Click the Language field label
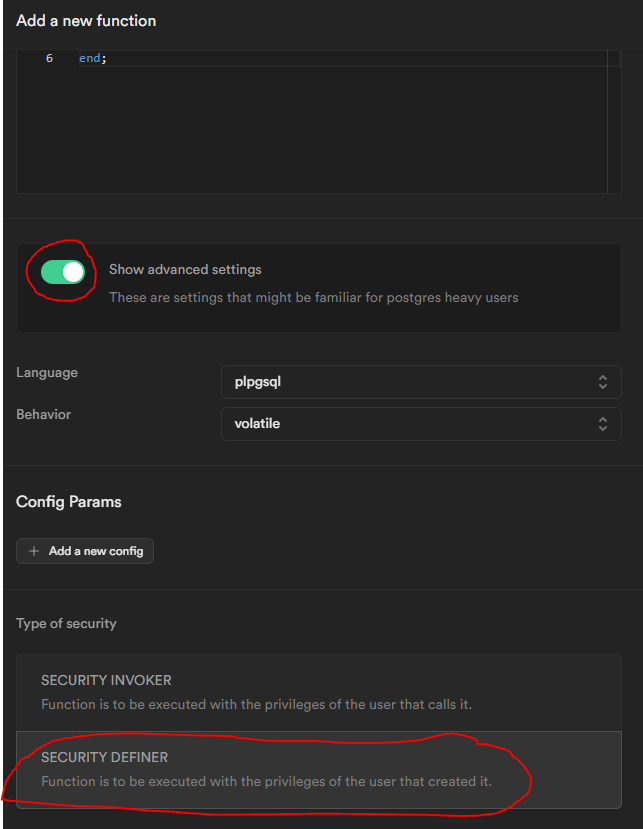643x829 pixels. (x=47, y=372)
